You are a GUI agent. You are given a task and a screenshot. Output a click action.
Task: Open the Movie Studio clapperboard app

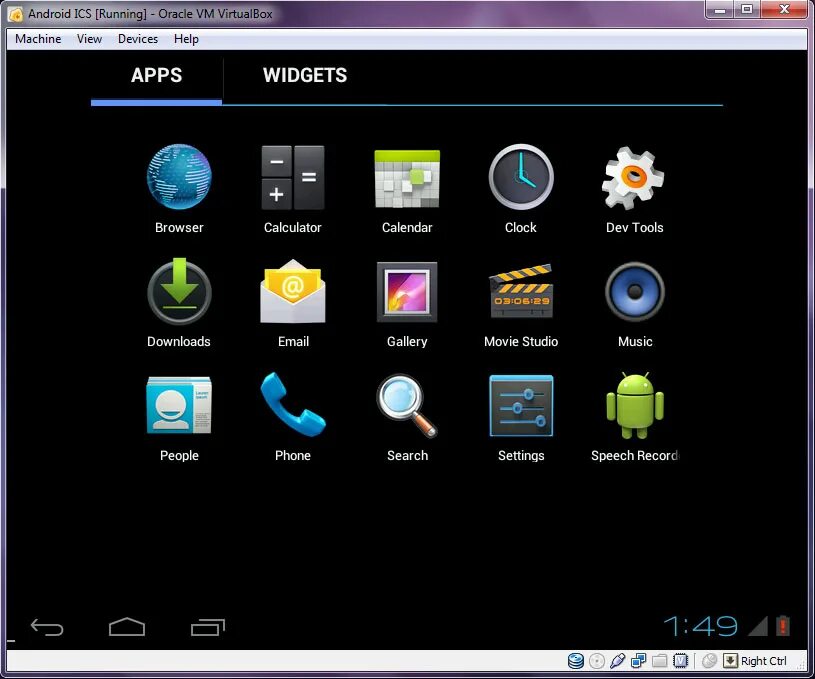521,291
